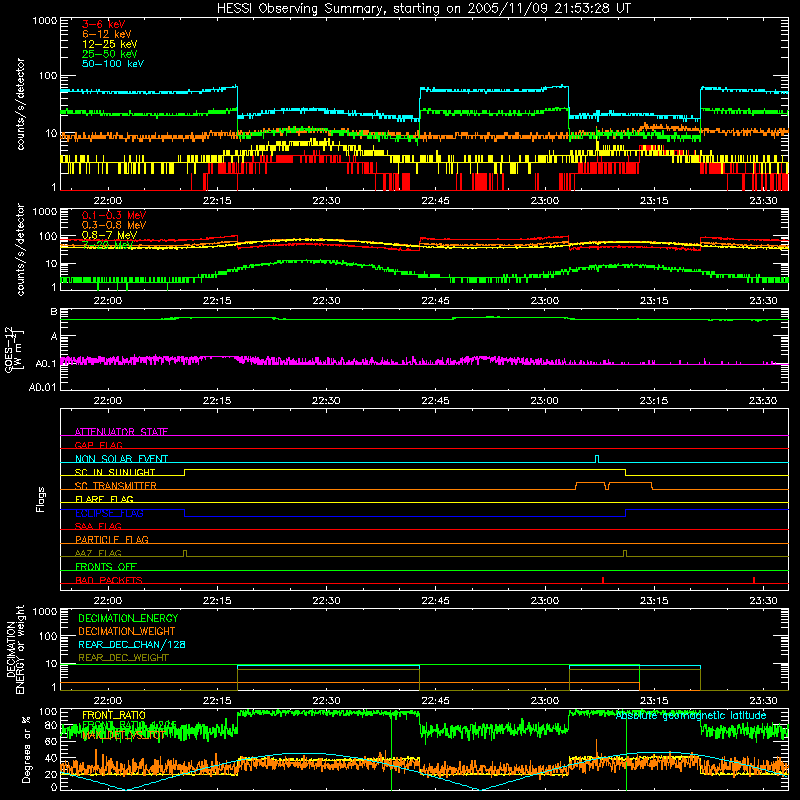Viewport: 800px width, 800px height.
Task: Select the NON_SOLAR_EVENT flag label
Action: point(121,459)
